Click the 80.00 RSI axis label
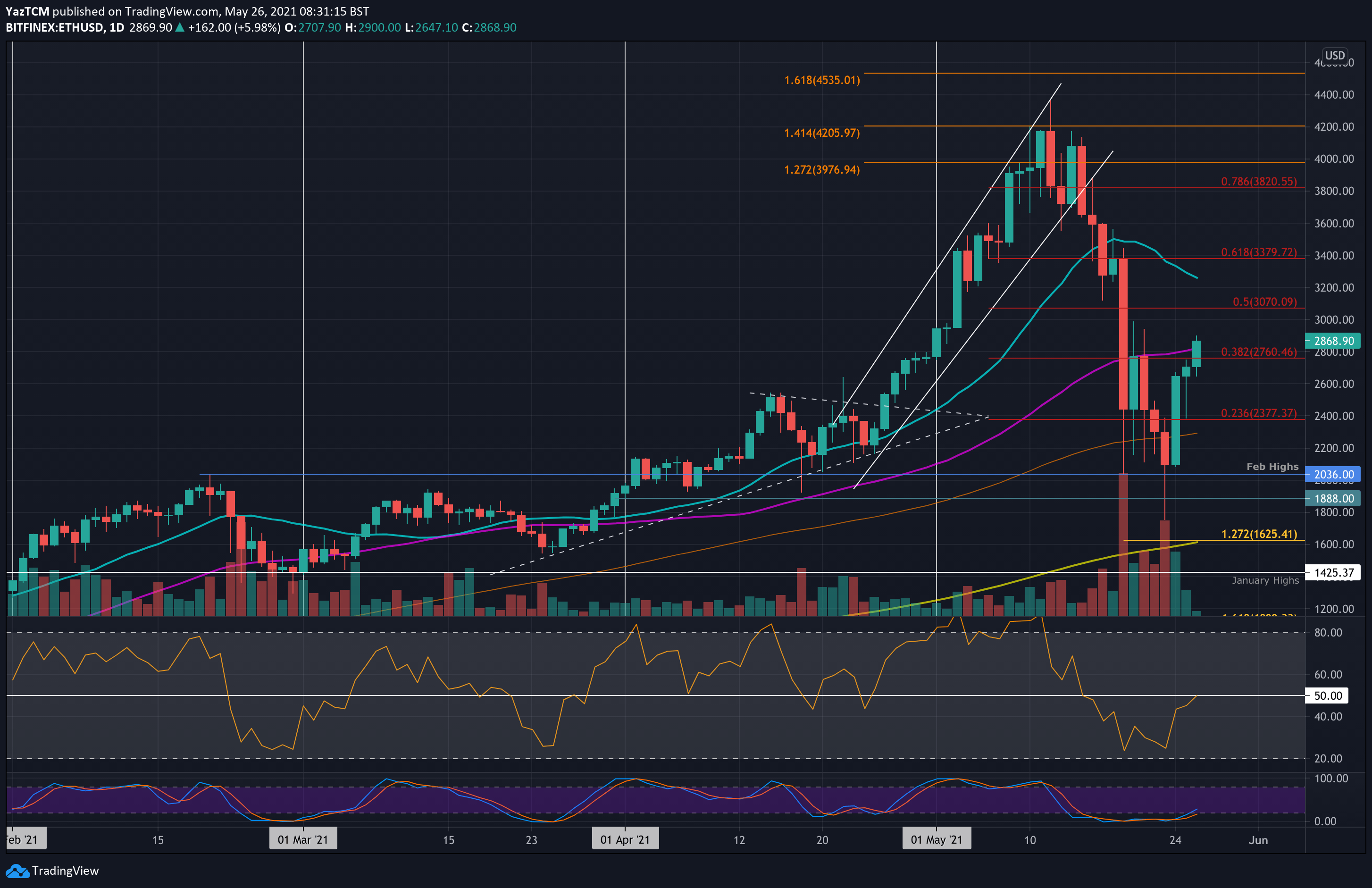Screen dimensions: 1372x888 coord(1328,633)
